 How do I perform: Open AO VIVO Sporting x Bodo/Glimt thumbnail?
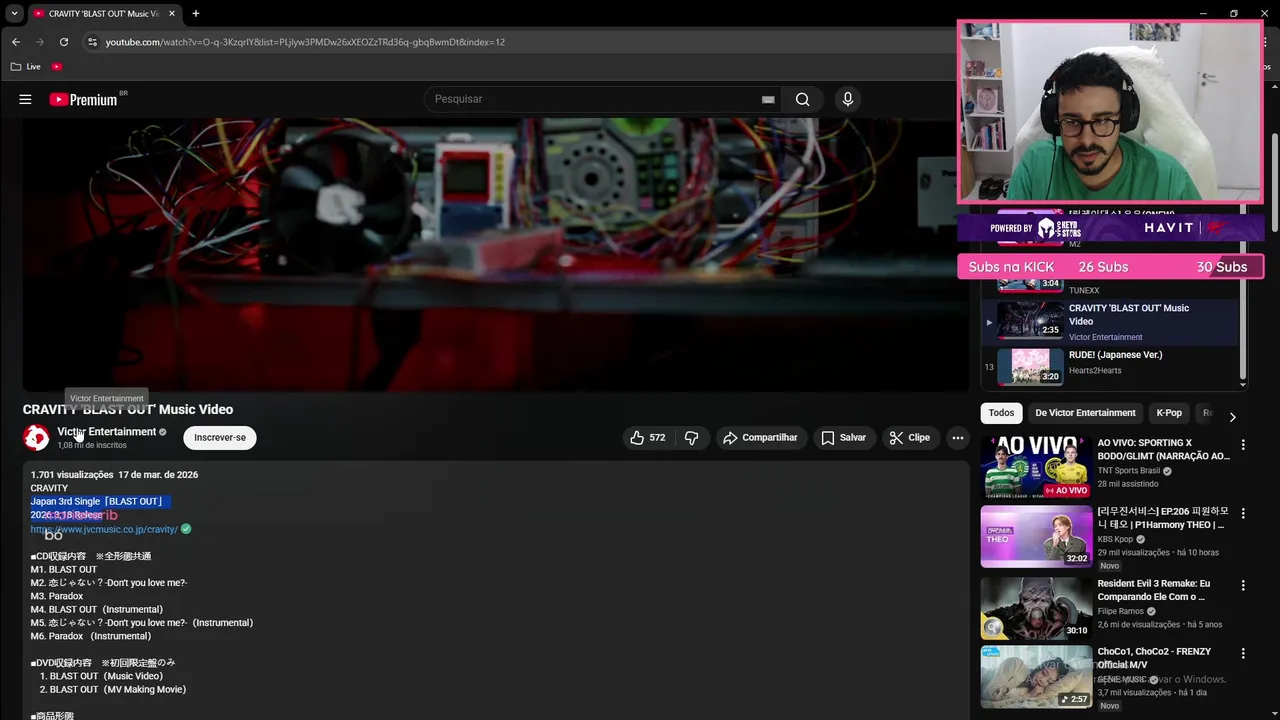[1036, 467]
